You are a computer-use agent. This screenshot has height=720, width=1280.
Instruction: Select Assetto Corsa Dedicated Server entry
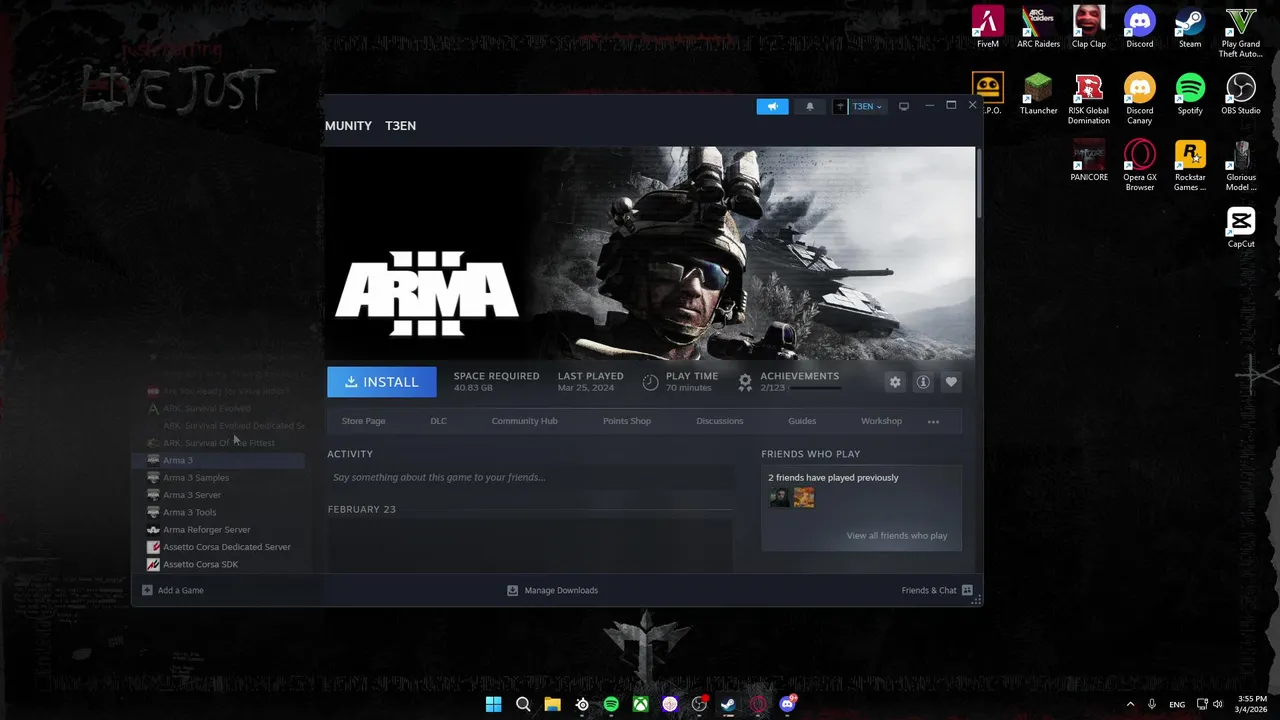pos(218,547)
